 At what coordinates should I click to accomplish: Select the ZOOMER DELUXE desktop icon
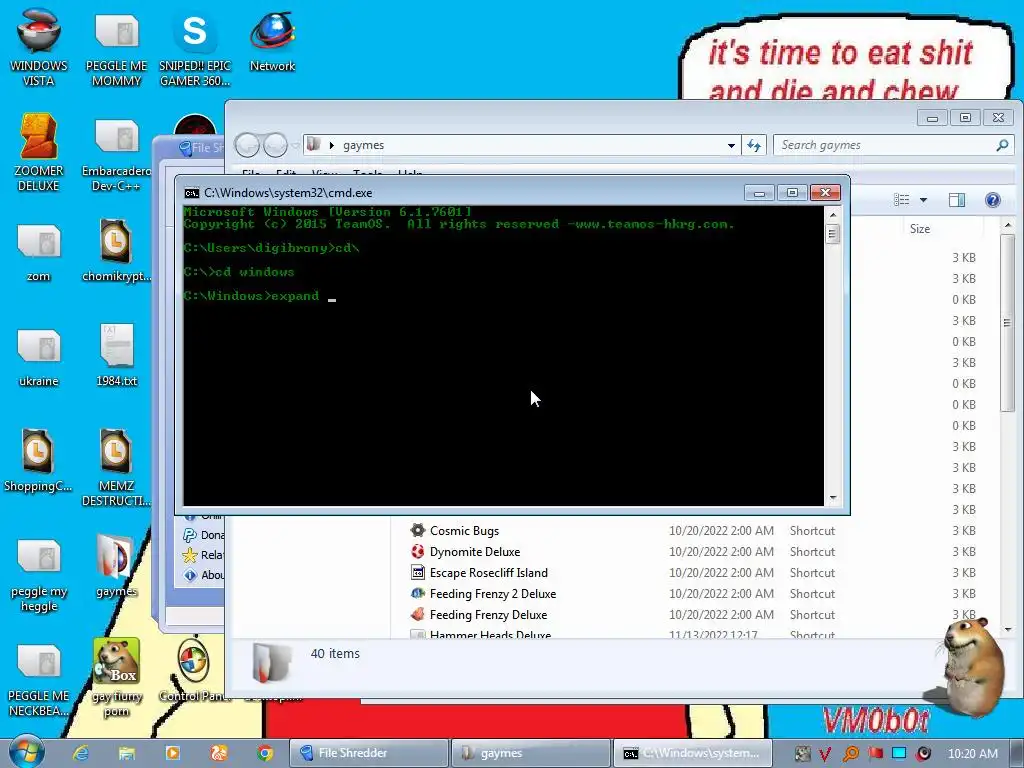(x=39, y=152)
